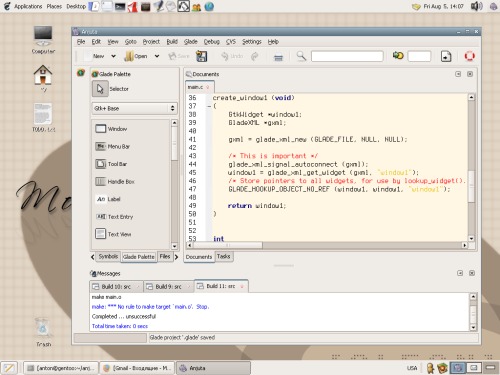Click the palette list scrollbar down arrow
This screenshot has width=500, height=375.
(x=174, y=246)
